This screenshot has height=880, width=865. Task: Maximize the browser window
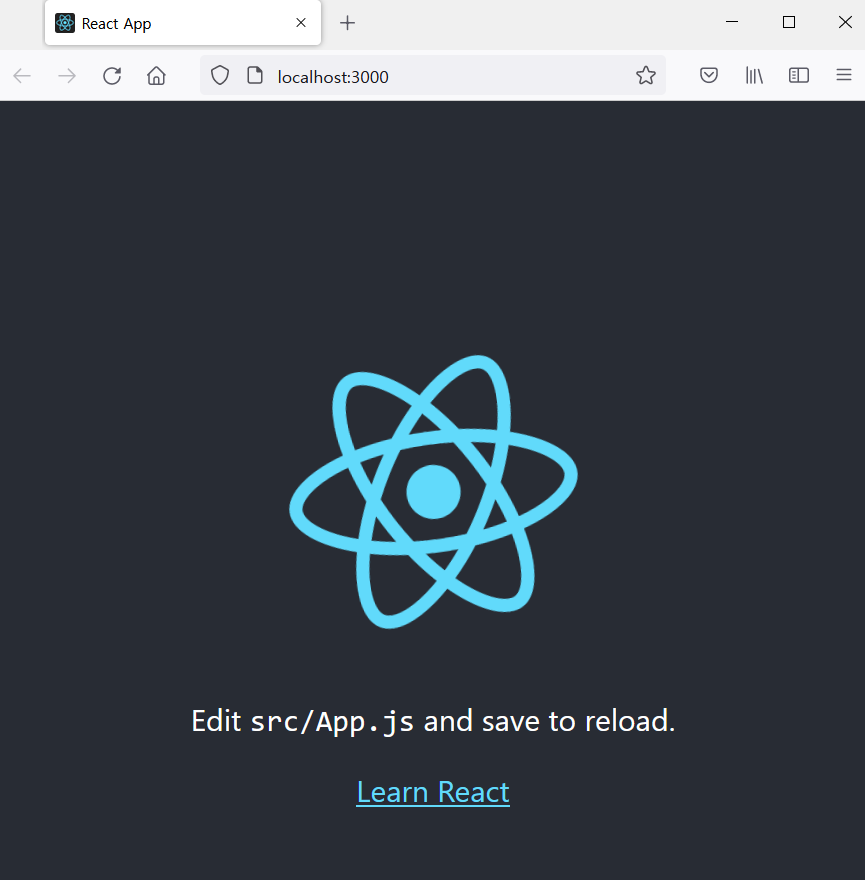tap(789, 22)
